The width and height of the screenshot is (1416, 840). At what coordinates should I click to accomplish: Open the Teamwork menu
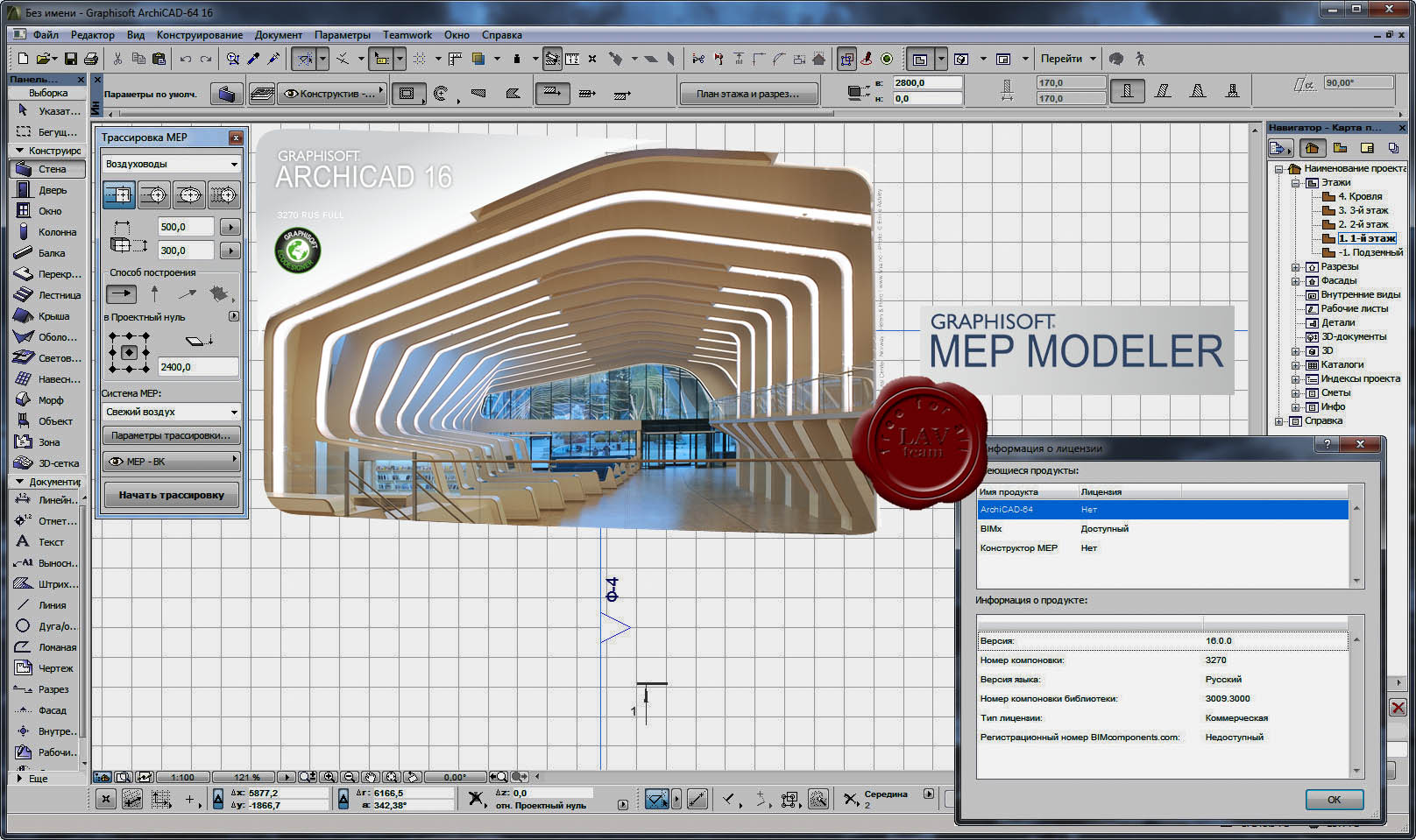pyautogui.click(x=407, y=35)
